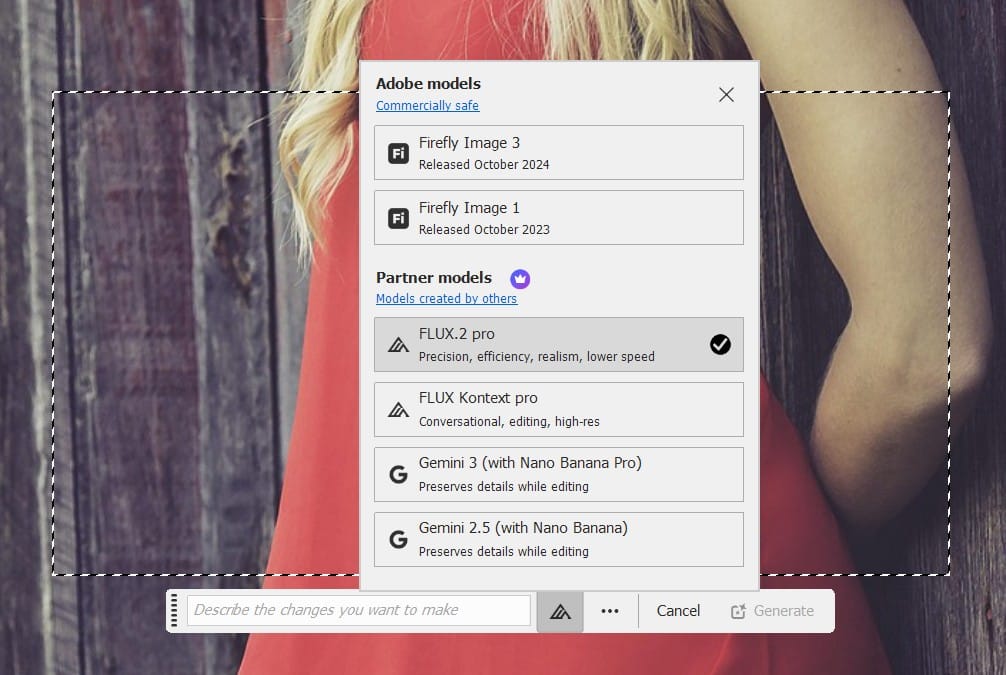Close the model selection panel

[x=726, y=95]
